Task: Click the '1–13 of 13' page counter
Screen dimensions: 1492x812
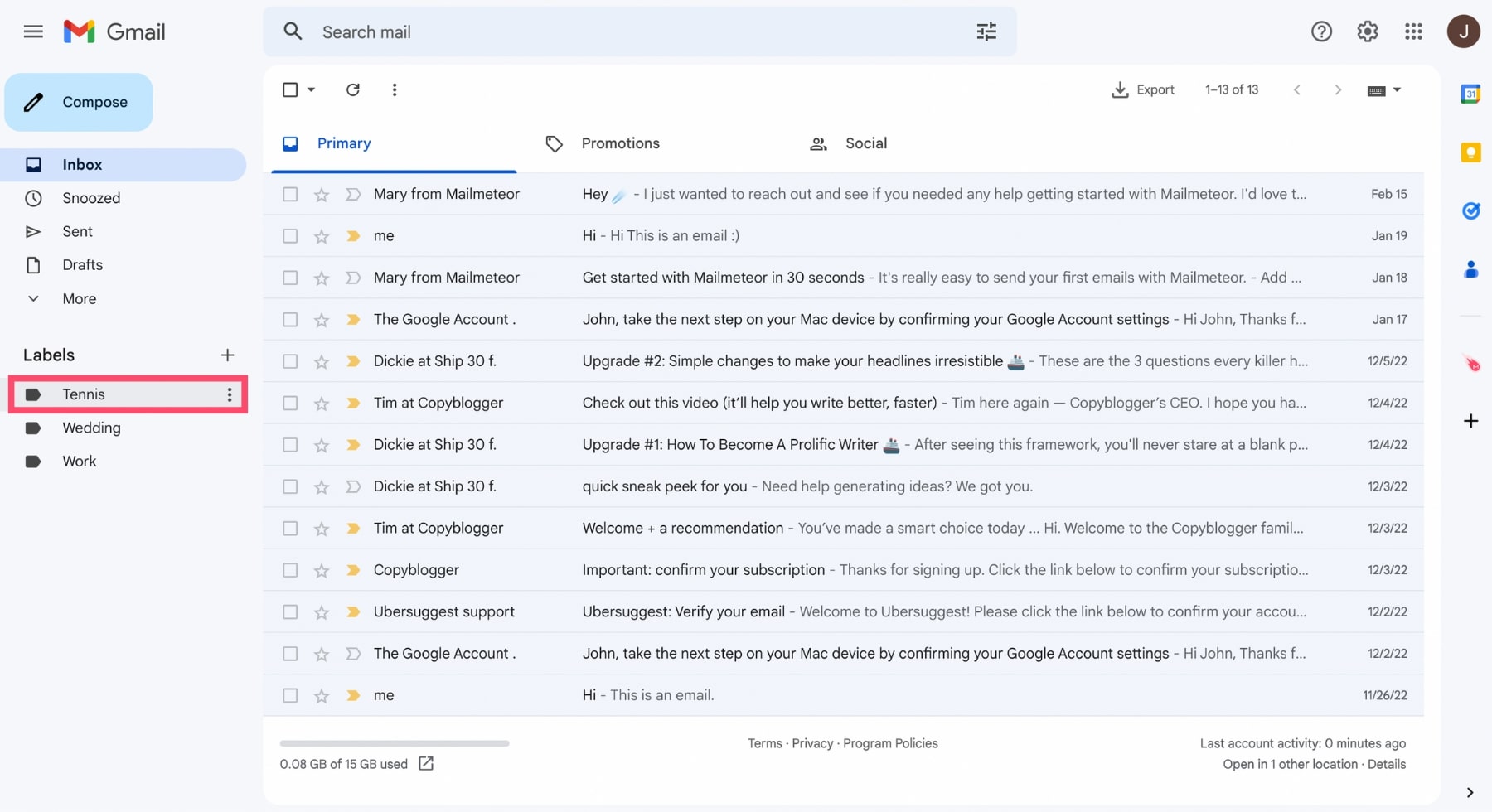Action: click(x=1231, y=89)
